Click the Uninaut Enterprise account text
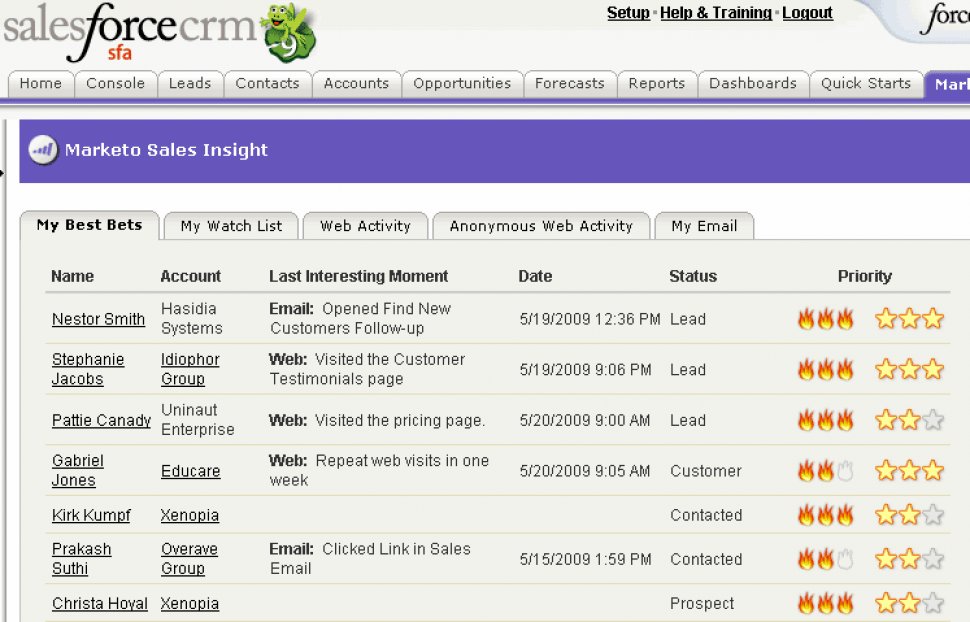Image resolution: width=970 pixels, height=622 pixels. coord(198,420)
